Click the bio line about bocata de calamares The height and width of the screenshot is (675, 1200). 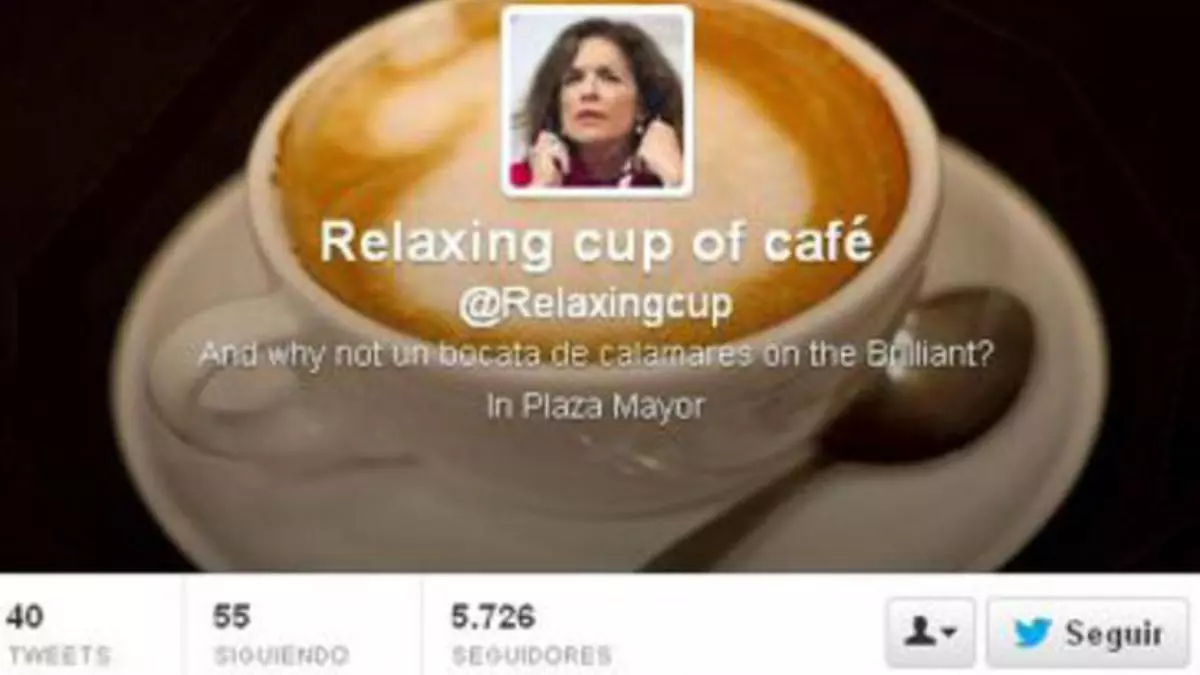coord(597,357)
